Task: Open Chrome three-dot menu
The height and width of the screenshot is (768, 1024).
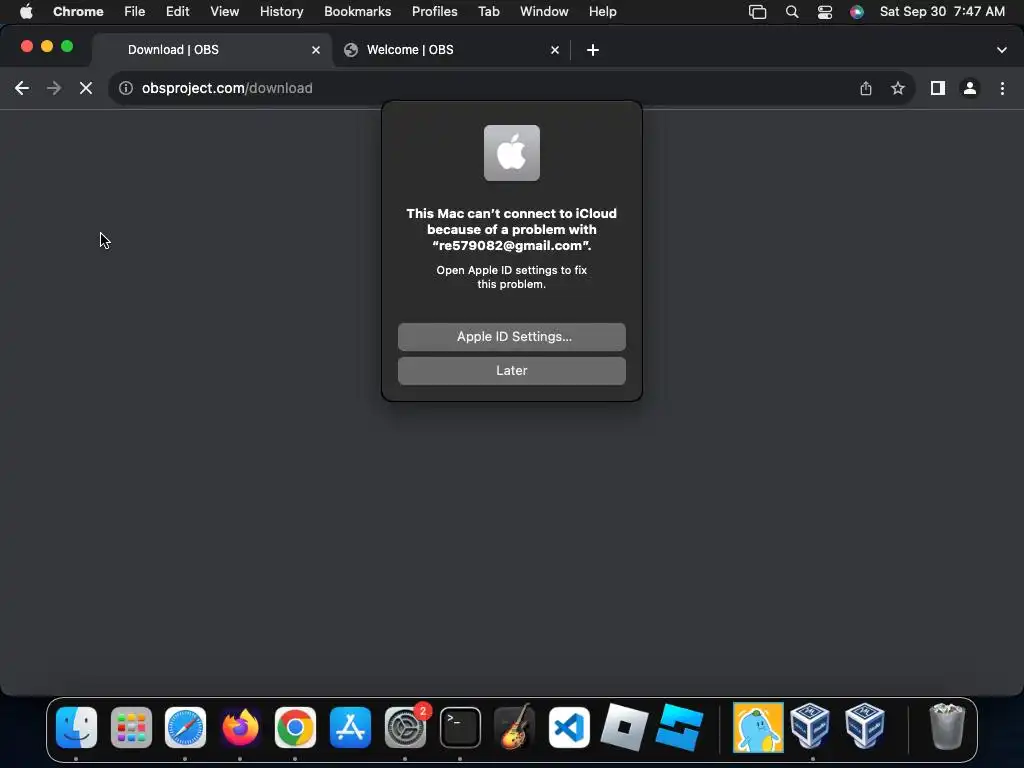Action: [x=1002, y=88]
